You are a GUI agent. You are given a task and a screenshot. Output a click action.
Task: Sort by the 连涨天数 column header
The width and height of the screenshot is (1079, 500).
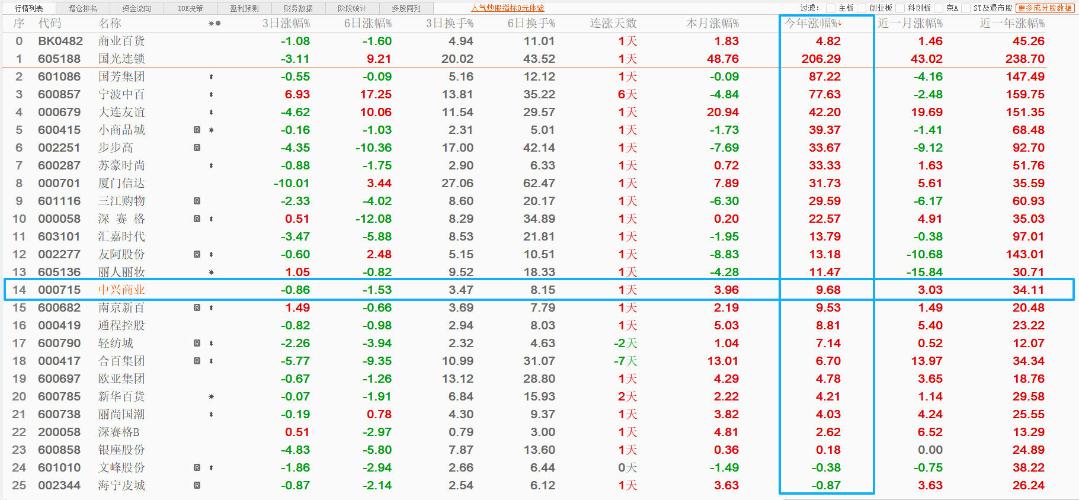coord(614,23)
